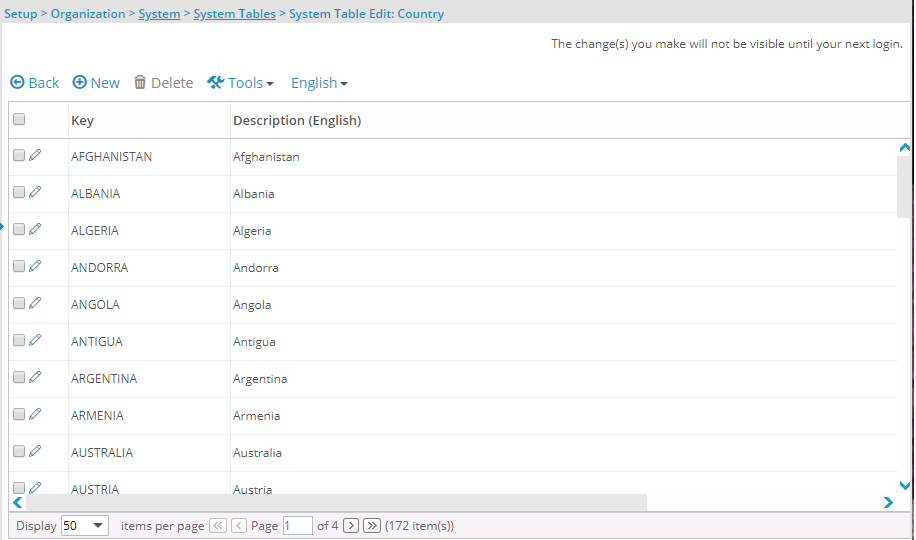Tick the AUSTRALIA checkbox
Screen dimensions: 916x540
click(x=19, y=451)
